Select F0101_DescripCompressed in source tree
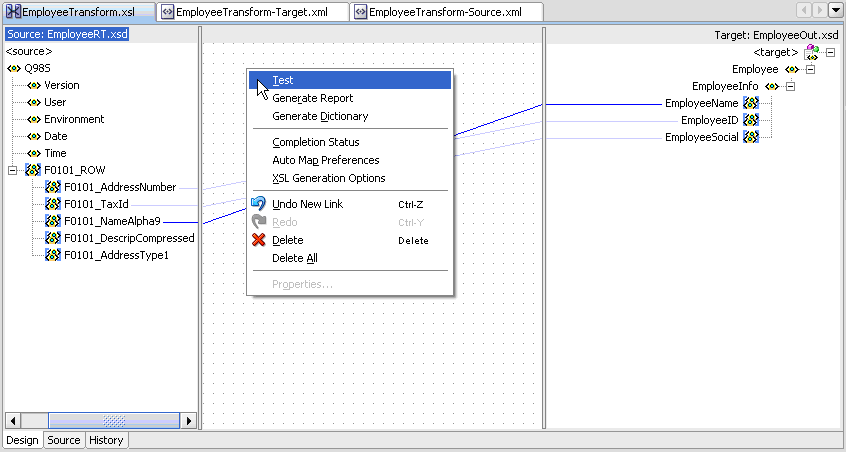This screenshot has height=452, width=846. click(129, 238)
